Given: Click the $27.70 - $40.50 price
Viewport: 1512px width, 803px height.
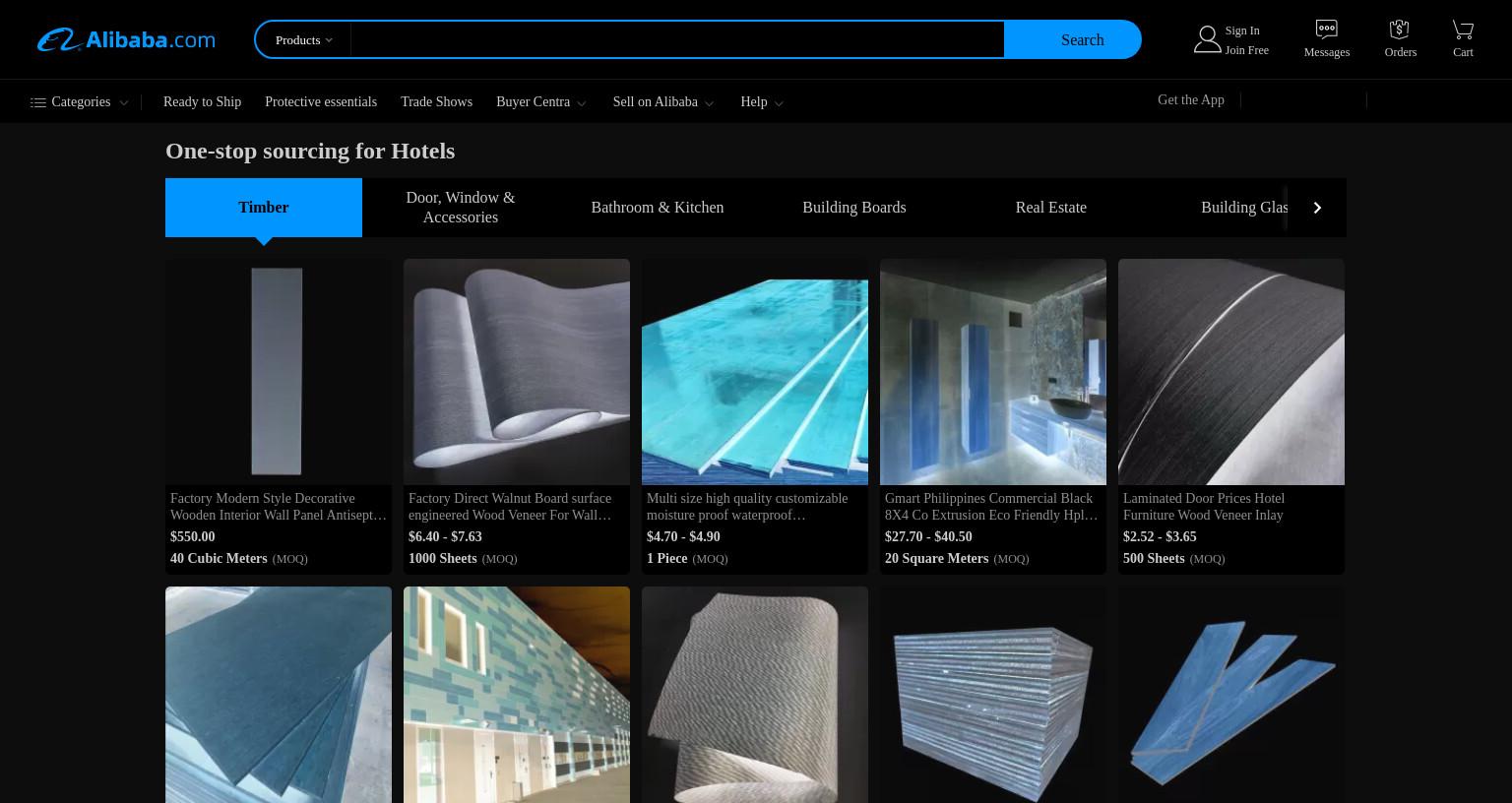Looking at the screenshot, I should coord(928,537).
